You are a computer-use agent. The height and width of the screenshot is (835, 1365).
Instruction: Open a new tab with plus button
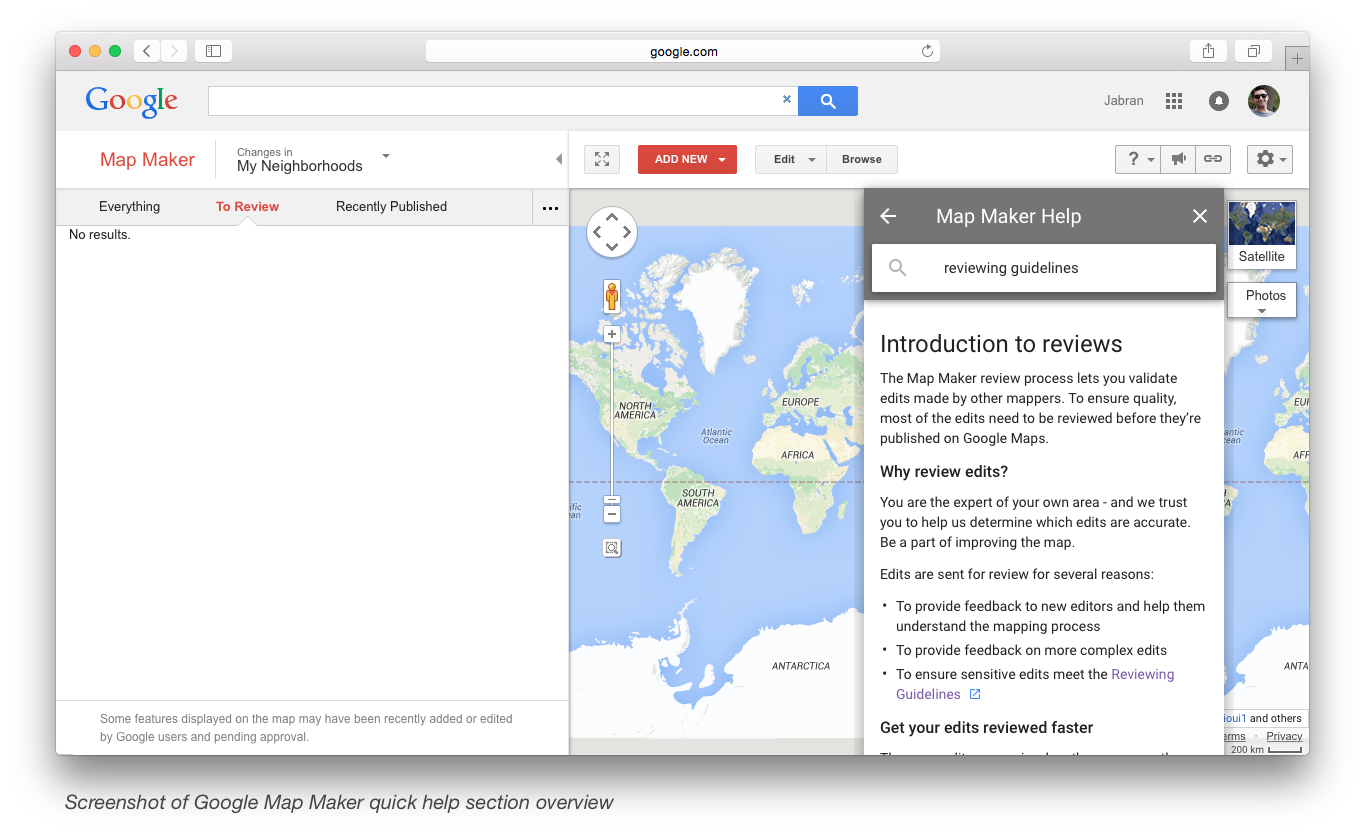point(1297,59)
